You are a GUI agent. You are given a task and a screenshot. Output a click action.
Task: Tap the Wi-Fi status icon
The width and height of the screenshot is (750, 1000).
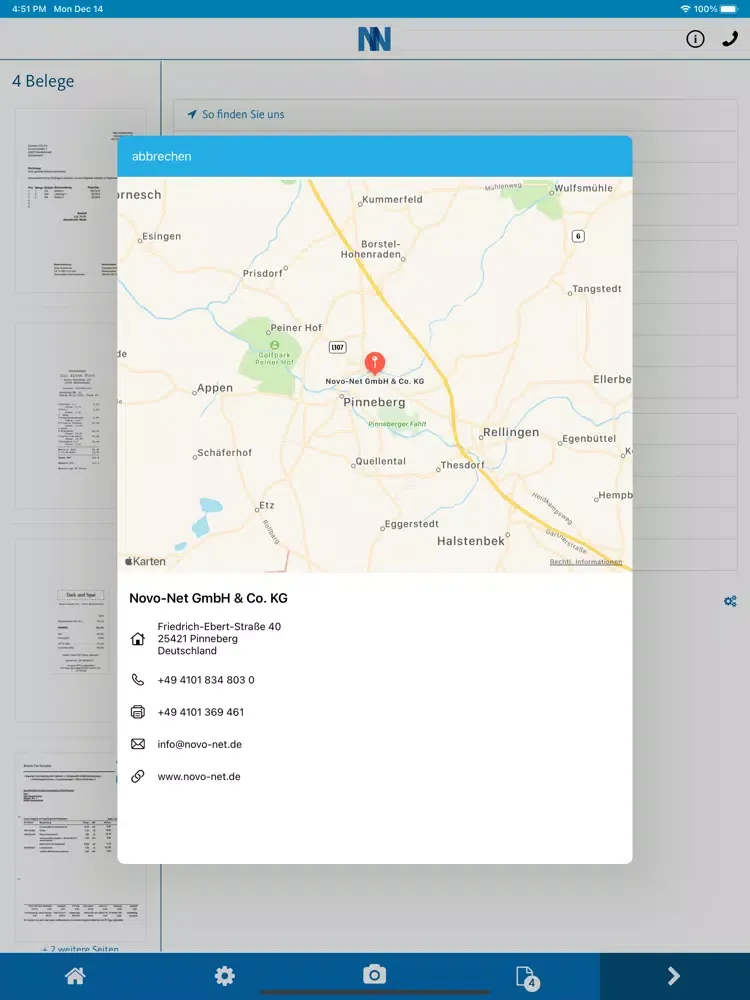point(685,9)
